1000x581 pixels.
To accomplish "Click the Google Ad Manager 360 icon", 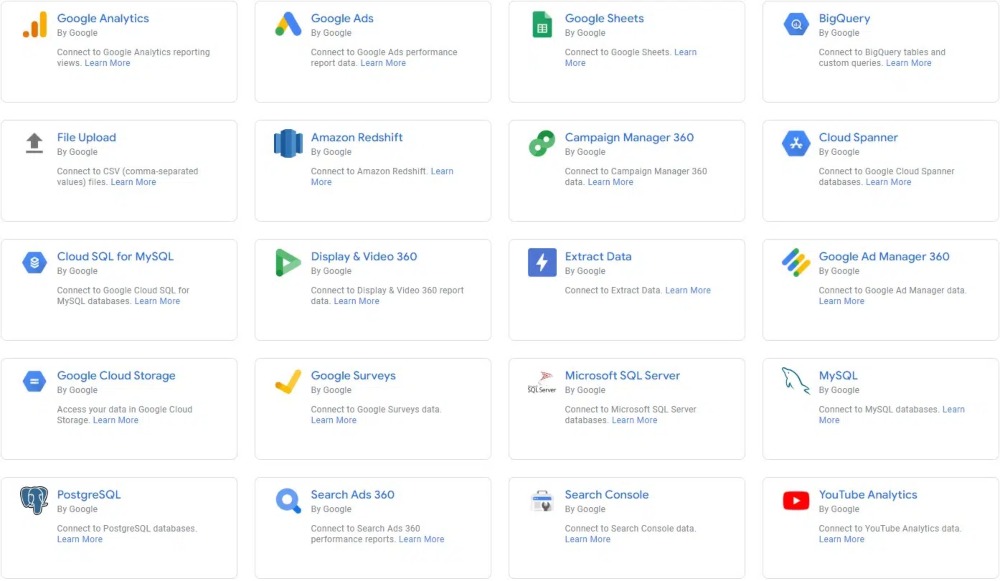I will [x=796, y=262].
